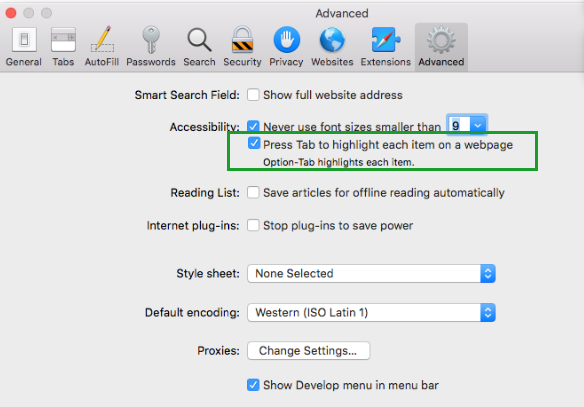This screenshot has height=407, width=584.
Task: Select the Advanced gear tab
Action: [441, 47]
